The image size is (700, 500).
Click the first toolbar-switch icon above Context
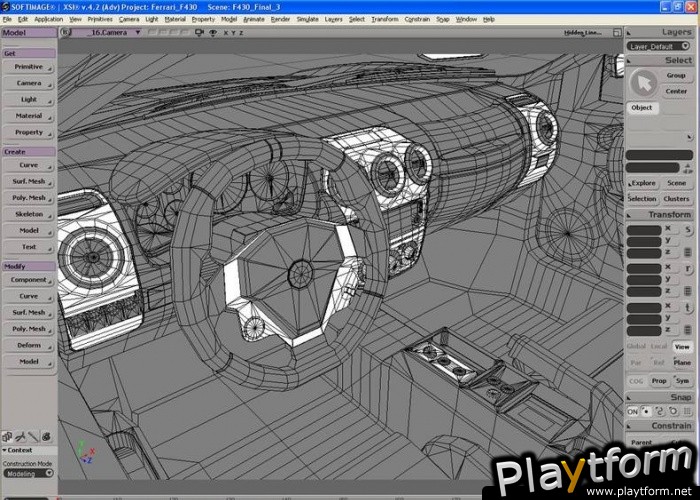click(7, 437)
